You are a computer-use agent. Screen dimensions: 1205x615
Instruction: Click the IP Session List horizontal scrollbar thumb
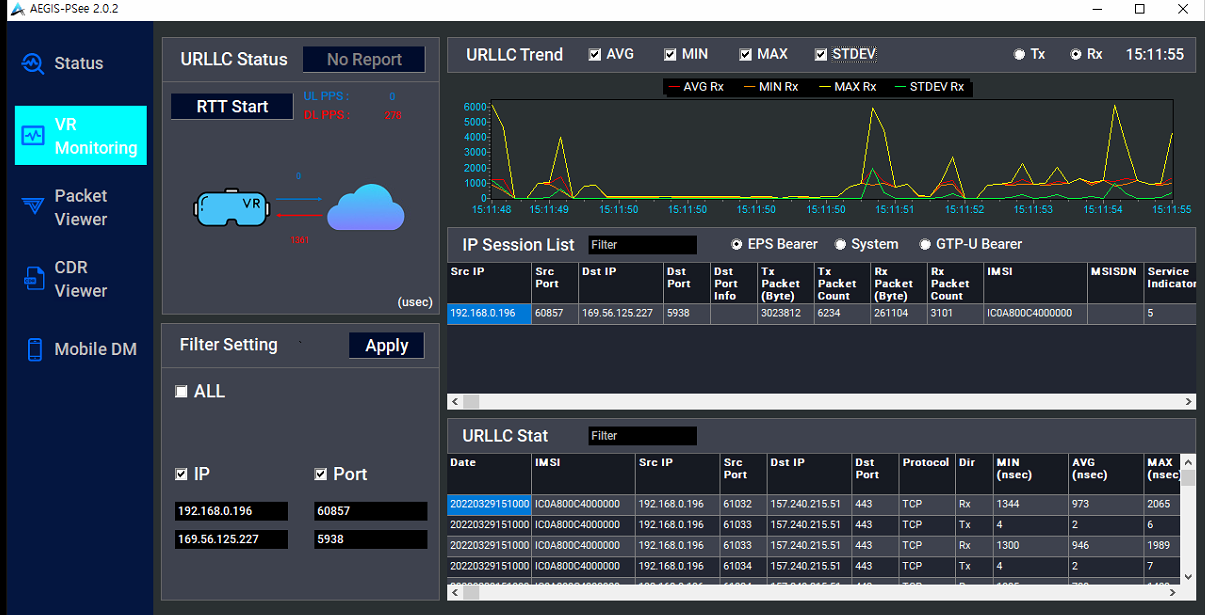tap(471, 401)
